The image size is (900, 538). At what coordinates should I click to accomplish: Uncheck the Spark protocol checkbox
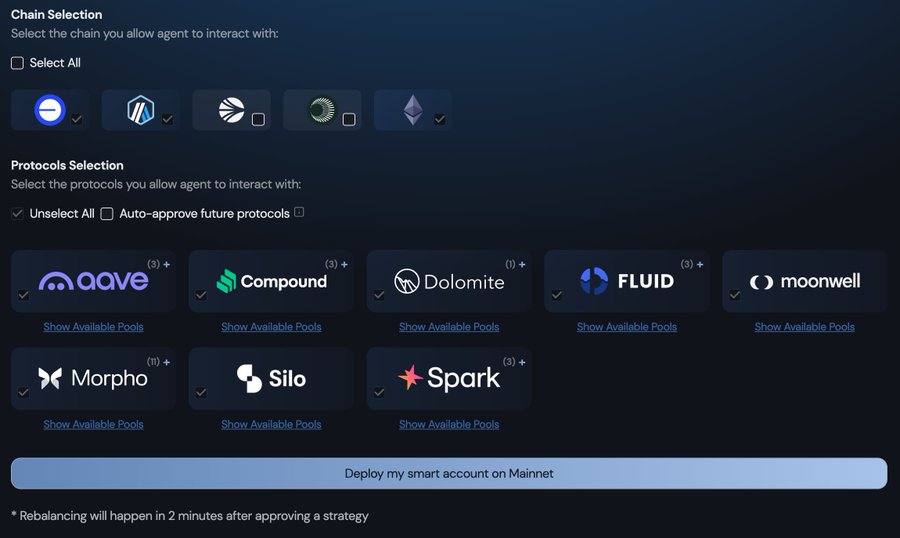point(379,393)
